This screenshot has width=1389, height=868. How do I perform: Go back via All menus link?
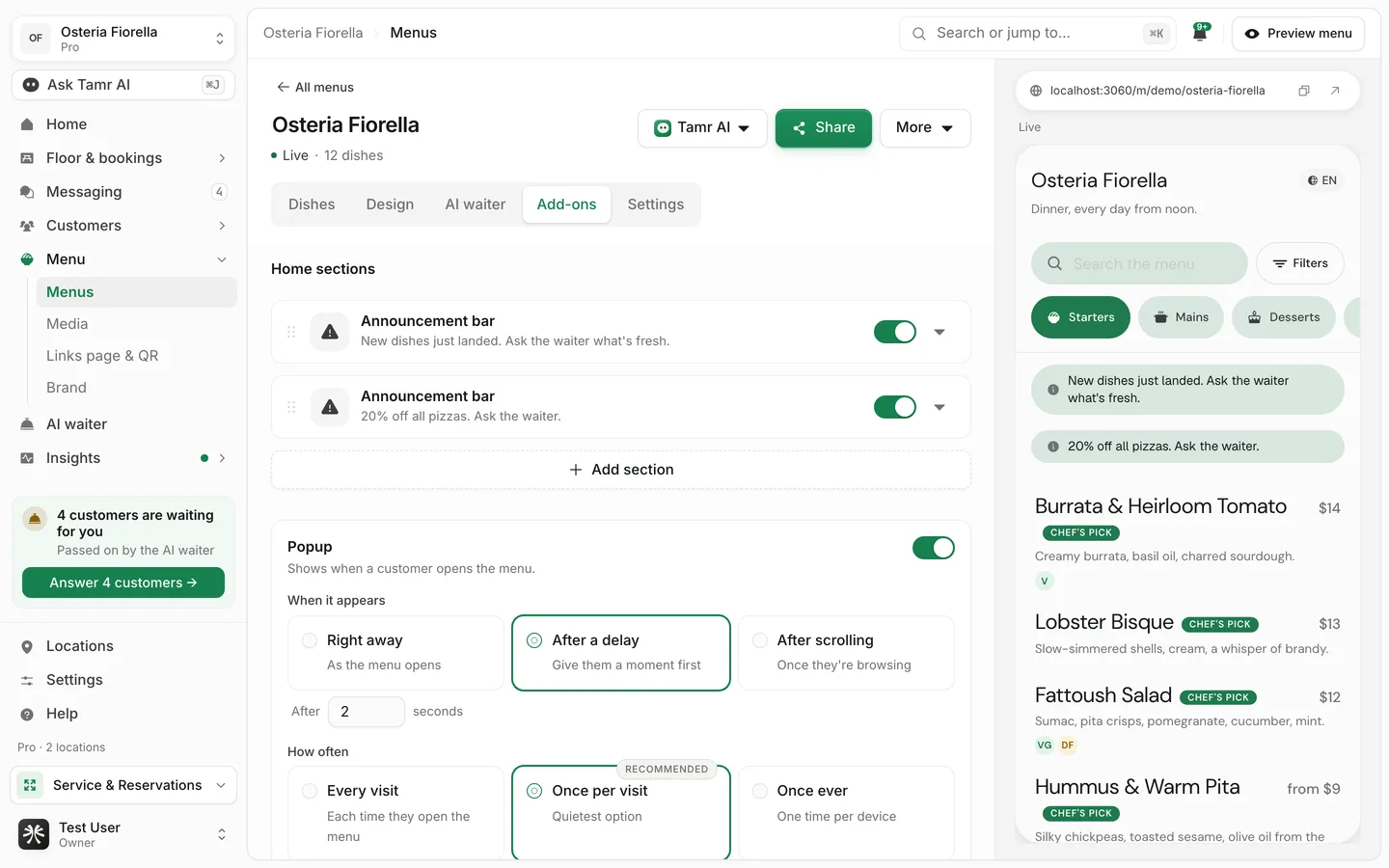coord(315,87)
